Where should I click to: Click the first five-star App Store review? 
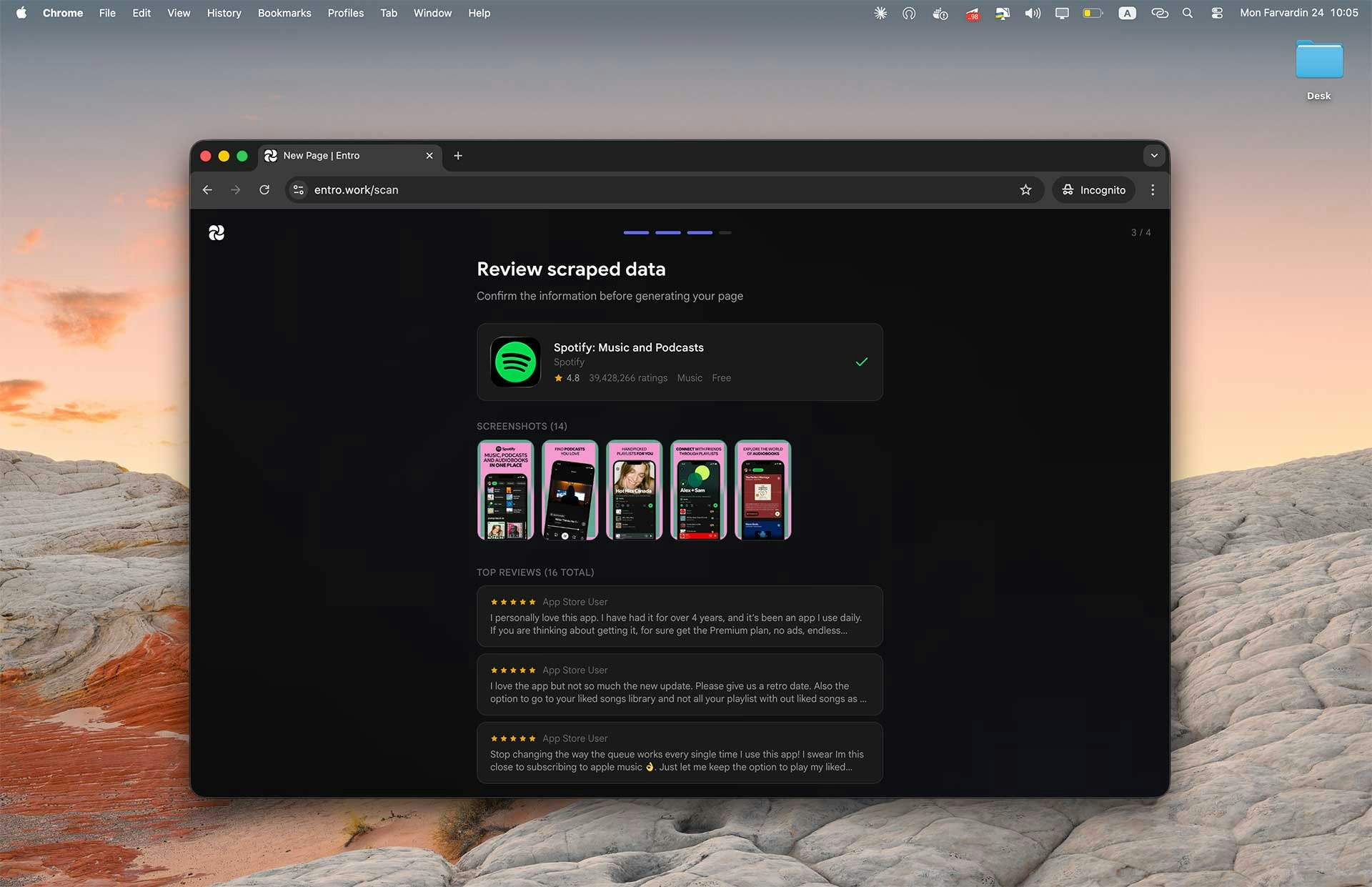pyautogui.click(x=679, y=616)
